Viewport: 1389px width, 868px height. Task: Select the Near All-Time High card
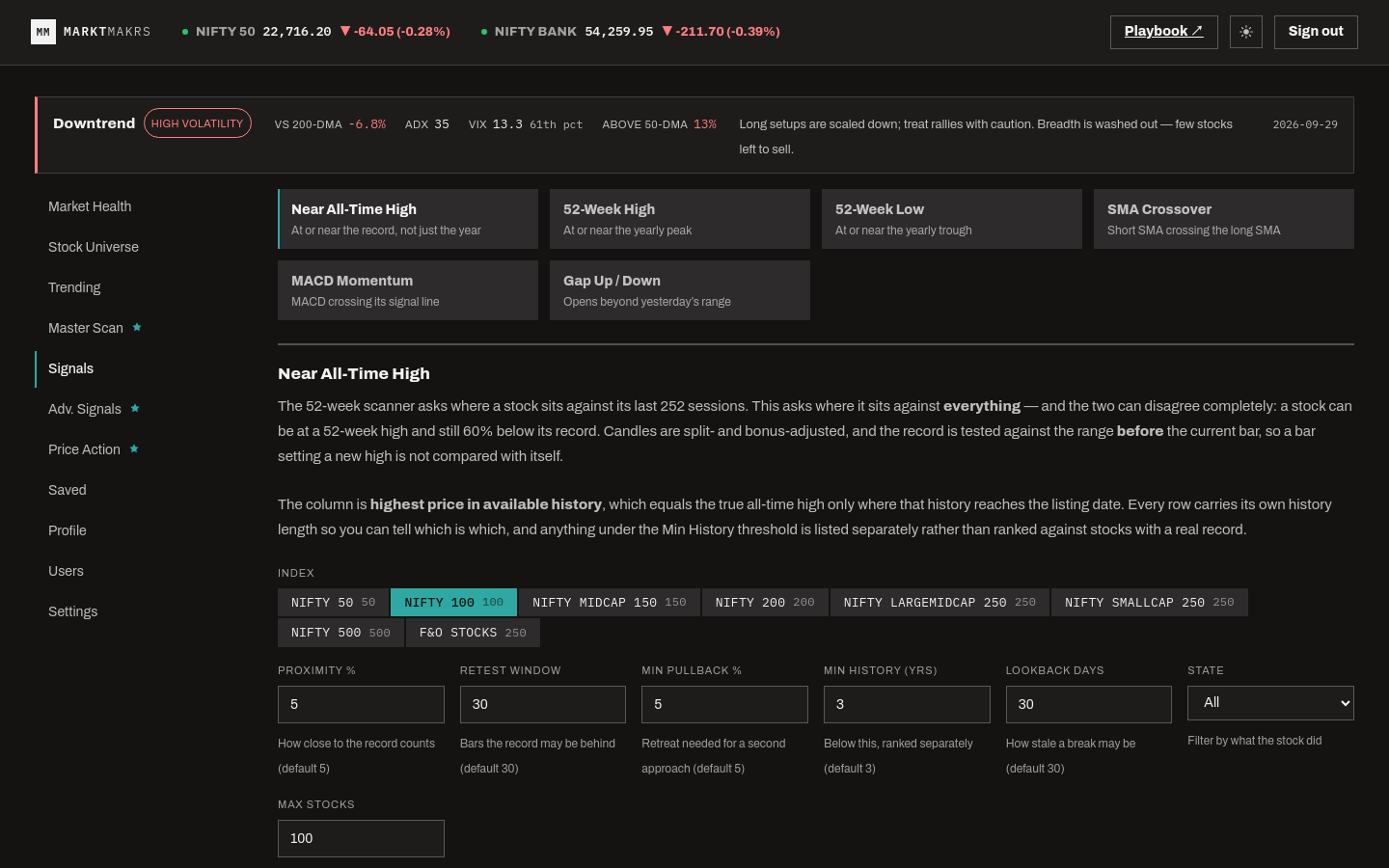(x=408, y=219)
